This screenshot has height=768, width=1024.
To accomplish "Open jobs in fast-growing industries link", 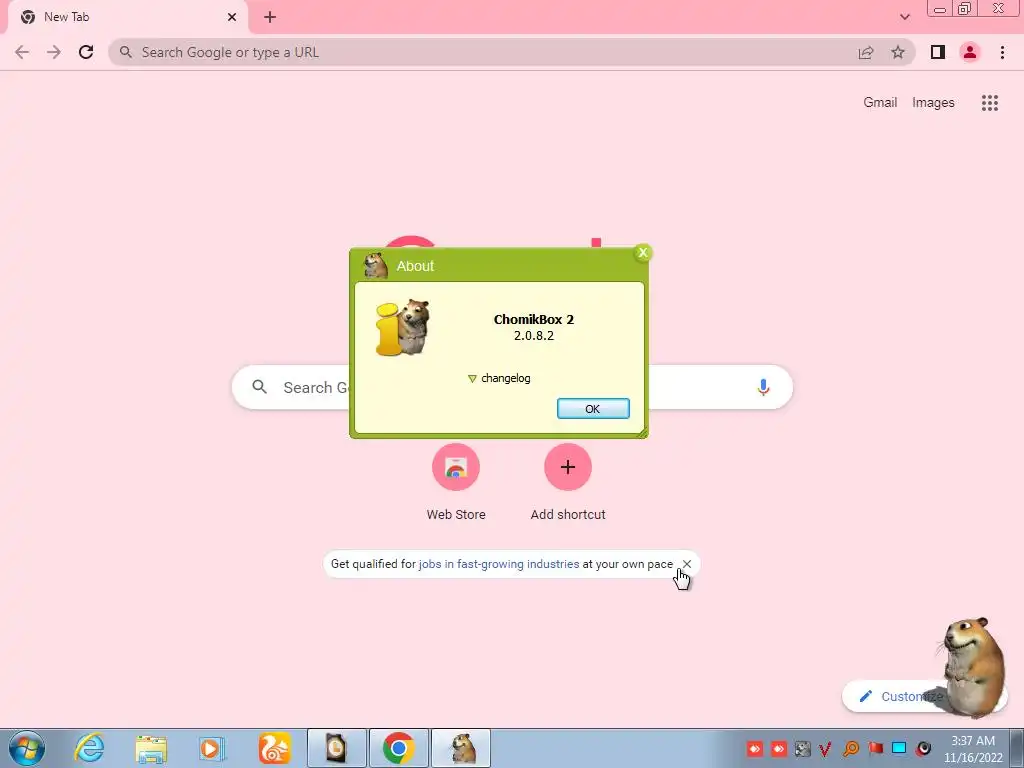I will (x=499, y=564).
